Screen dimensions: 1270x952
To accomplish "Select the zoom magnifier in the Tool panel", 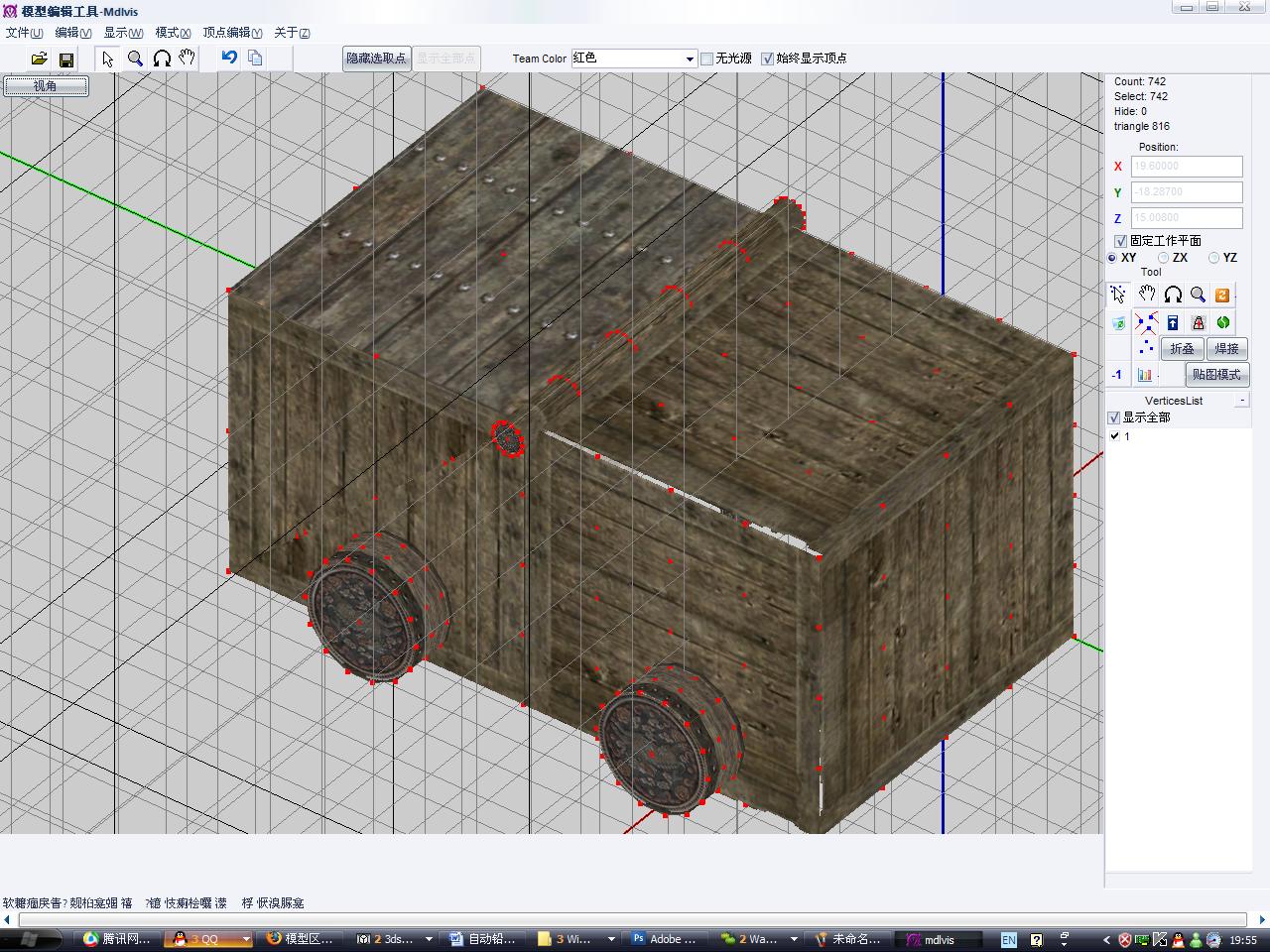I will point(1198,295).
